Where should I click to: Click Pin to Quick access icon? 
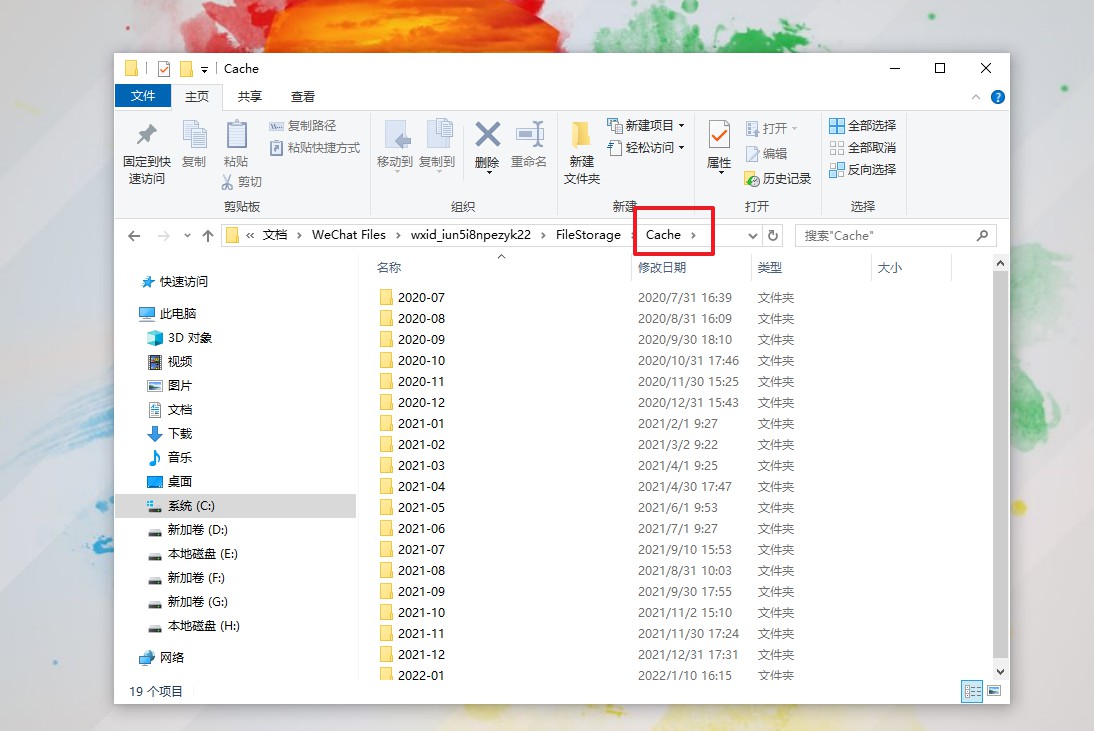click(x=147, y=135)
